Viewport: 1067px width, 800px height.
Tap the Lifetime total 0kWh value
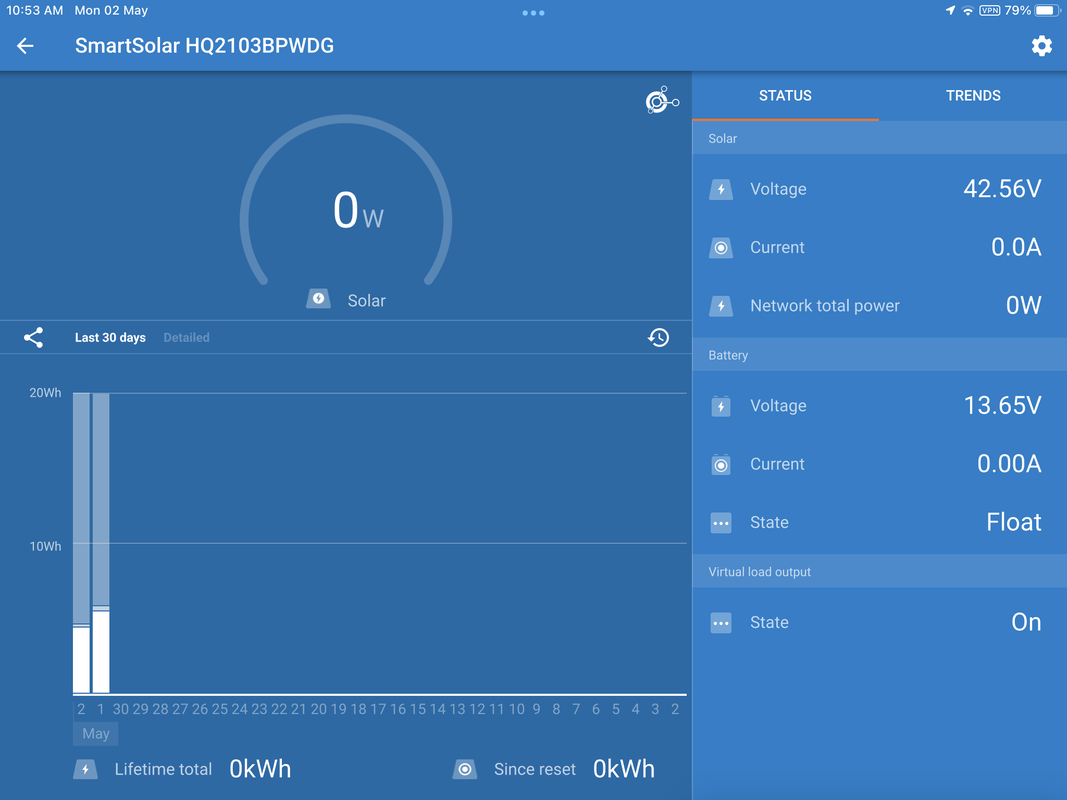click(x=260, y=769)
